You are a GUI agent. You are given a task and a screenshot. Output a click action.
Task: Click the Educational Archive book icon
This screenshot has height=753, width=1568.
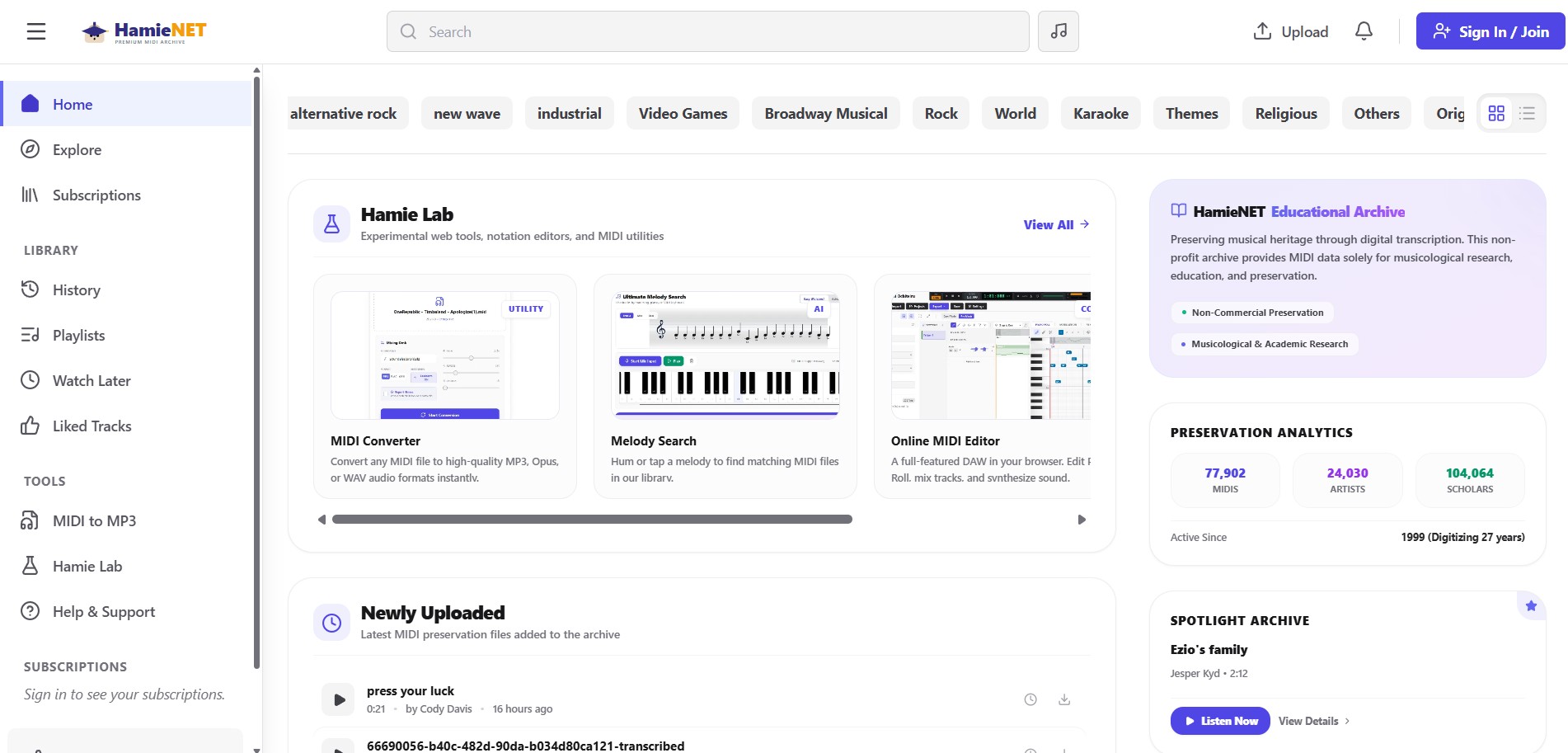click(x=1179, y=211)
